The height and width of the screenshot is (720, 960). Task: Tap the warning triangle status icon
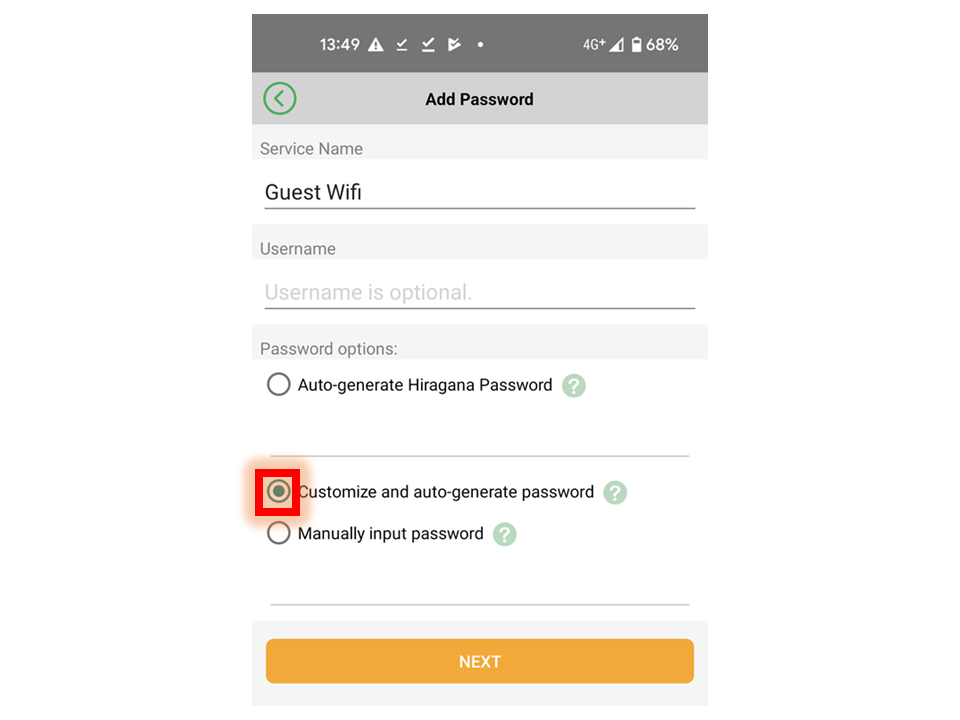click(x=375, y=45)
